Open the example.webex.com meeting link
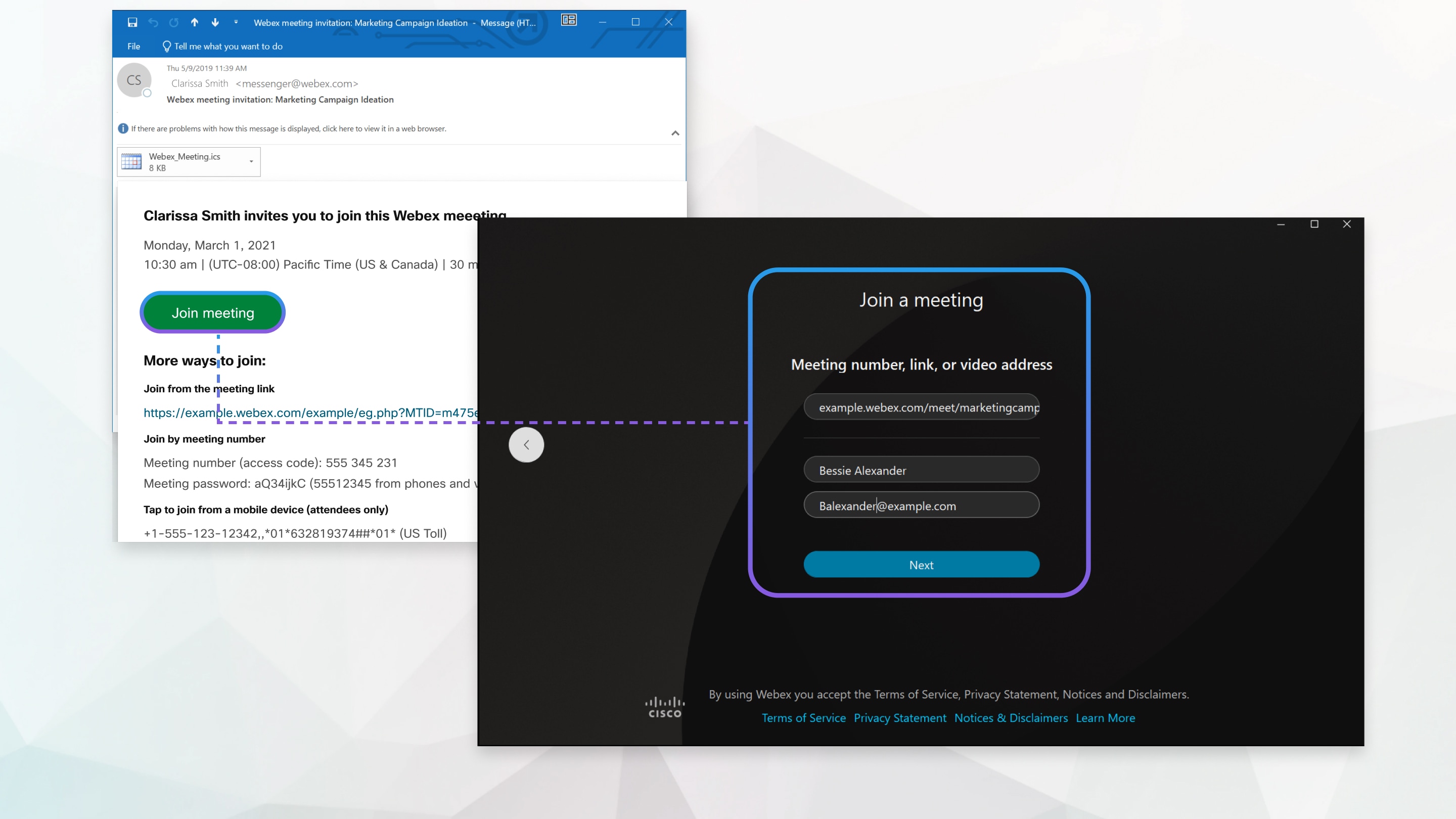 coord(310,413)
